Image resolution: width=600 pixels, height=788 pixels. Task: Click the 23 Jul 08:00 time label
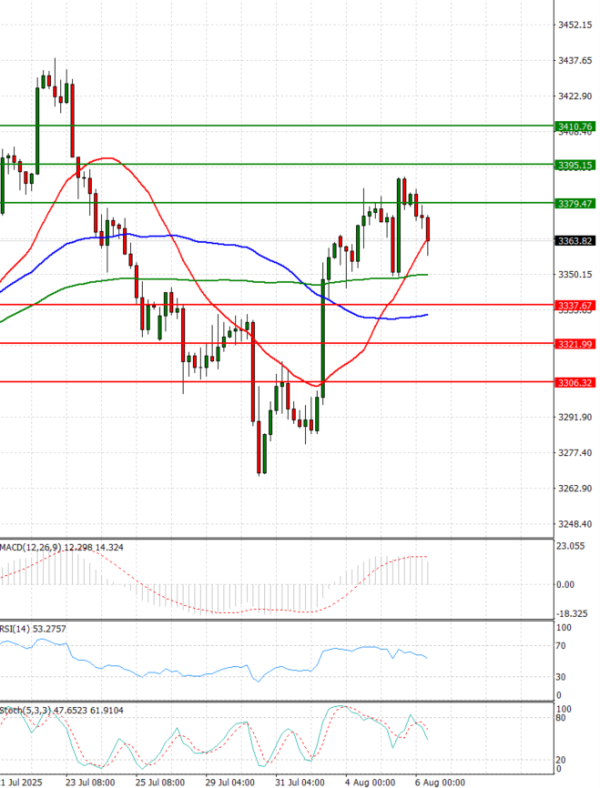pyautogui.click(x=90, y=782)
